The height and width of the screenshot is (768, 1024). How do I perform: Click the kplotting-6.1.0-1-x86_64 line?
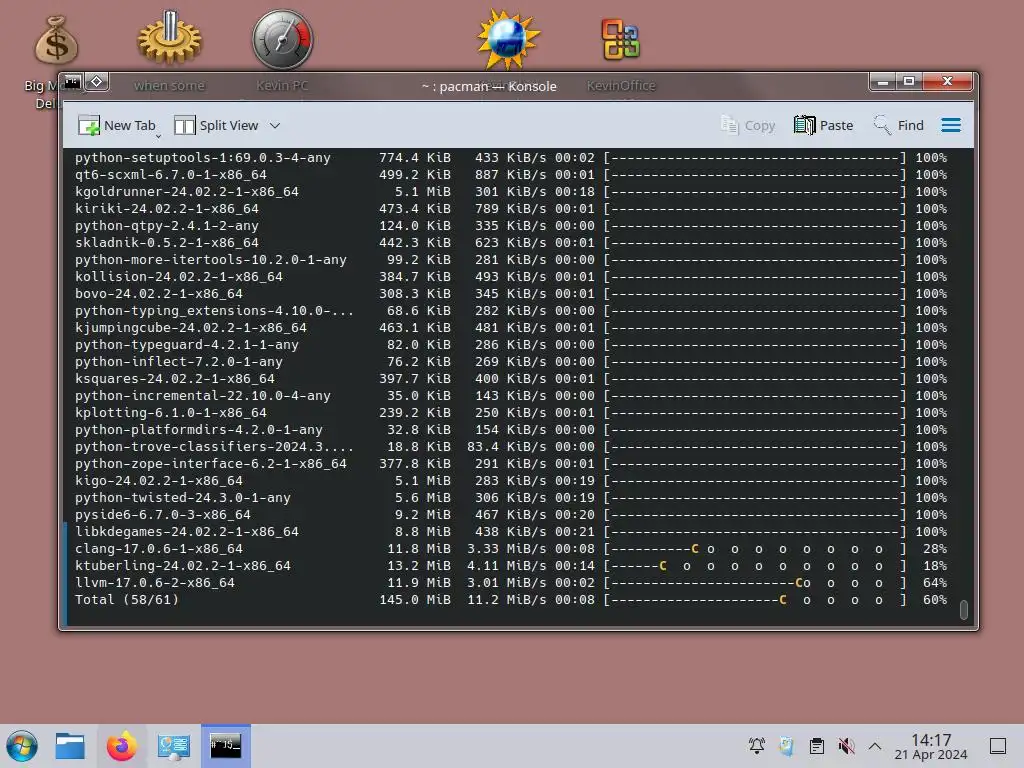coord(511,412)
